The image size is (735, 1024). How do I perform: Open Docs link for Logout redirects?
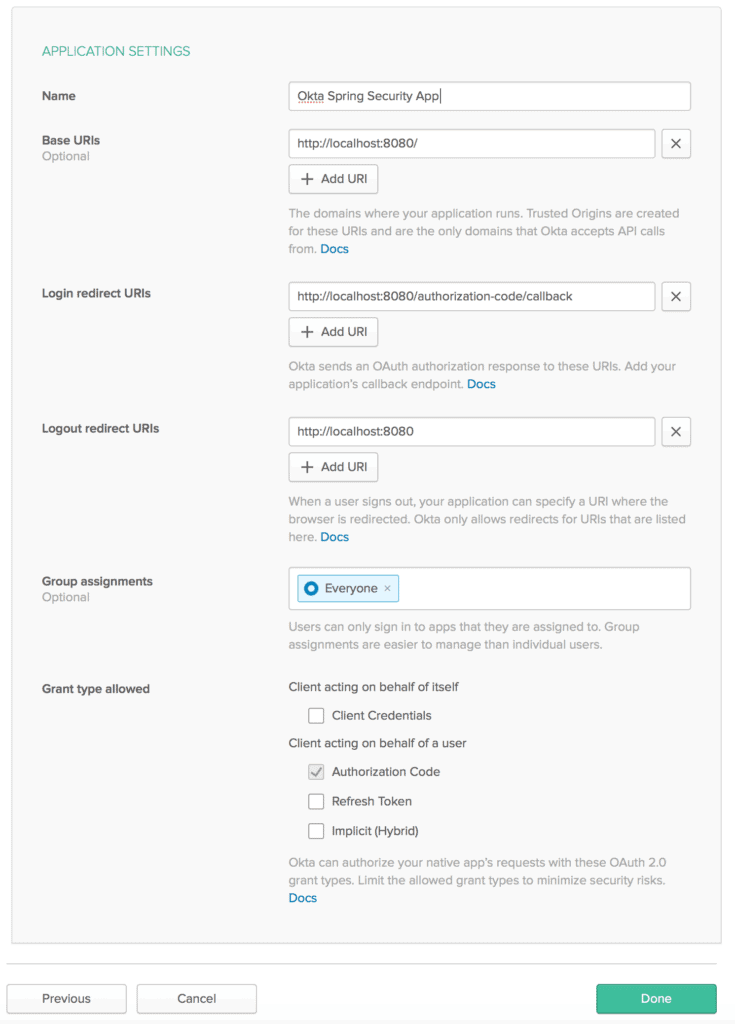(335, 537)
